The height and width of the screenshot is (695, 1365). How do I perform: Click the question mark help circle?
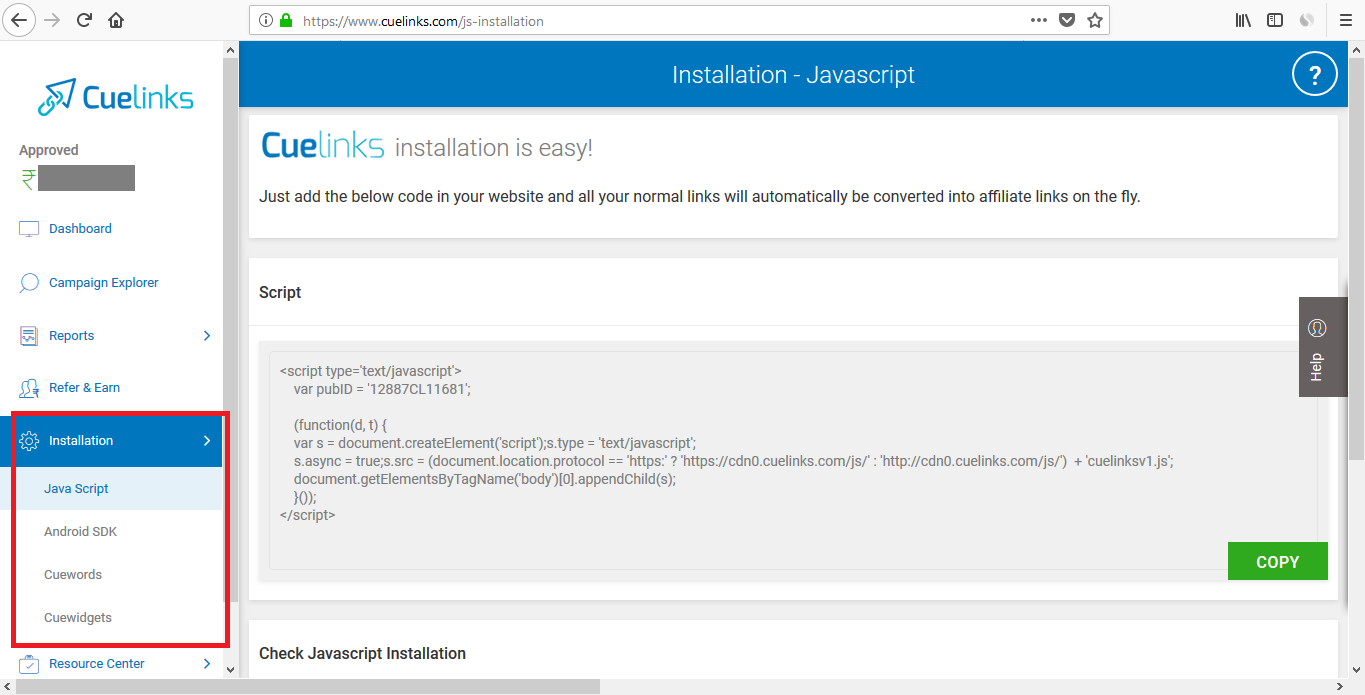pos(1315,75)
